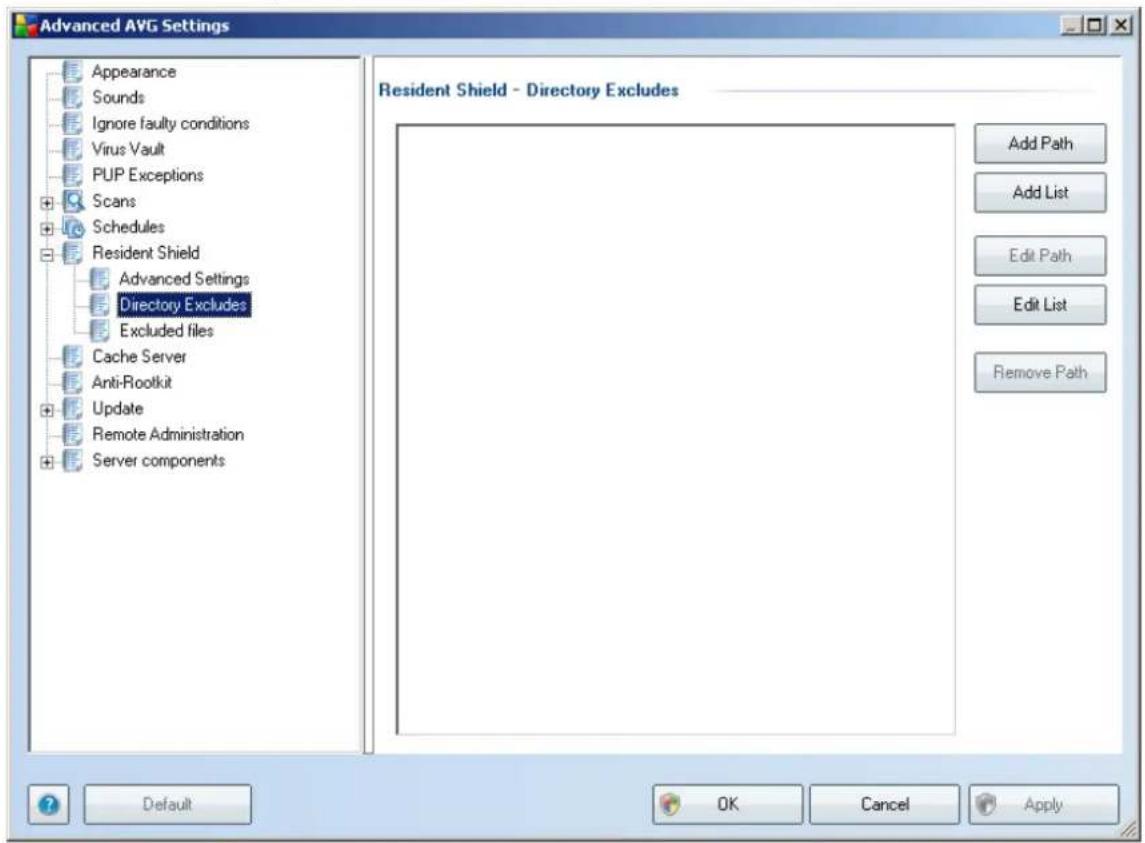
Task: Close the Advanced AVG Settings window
Action: 1121,26
